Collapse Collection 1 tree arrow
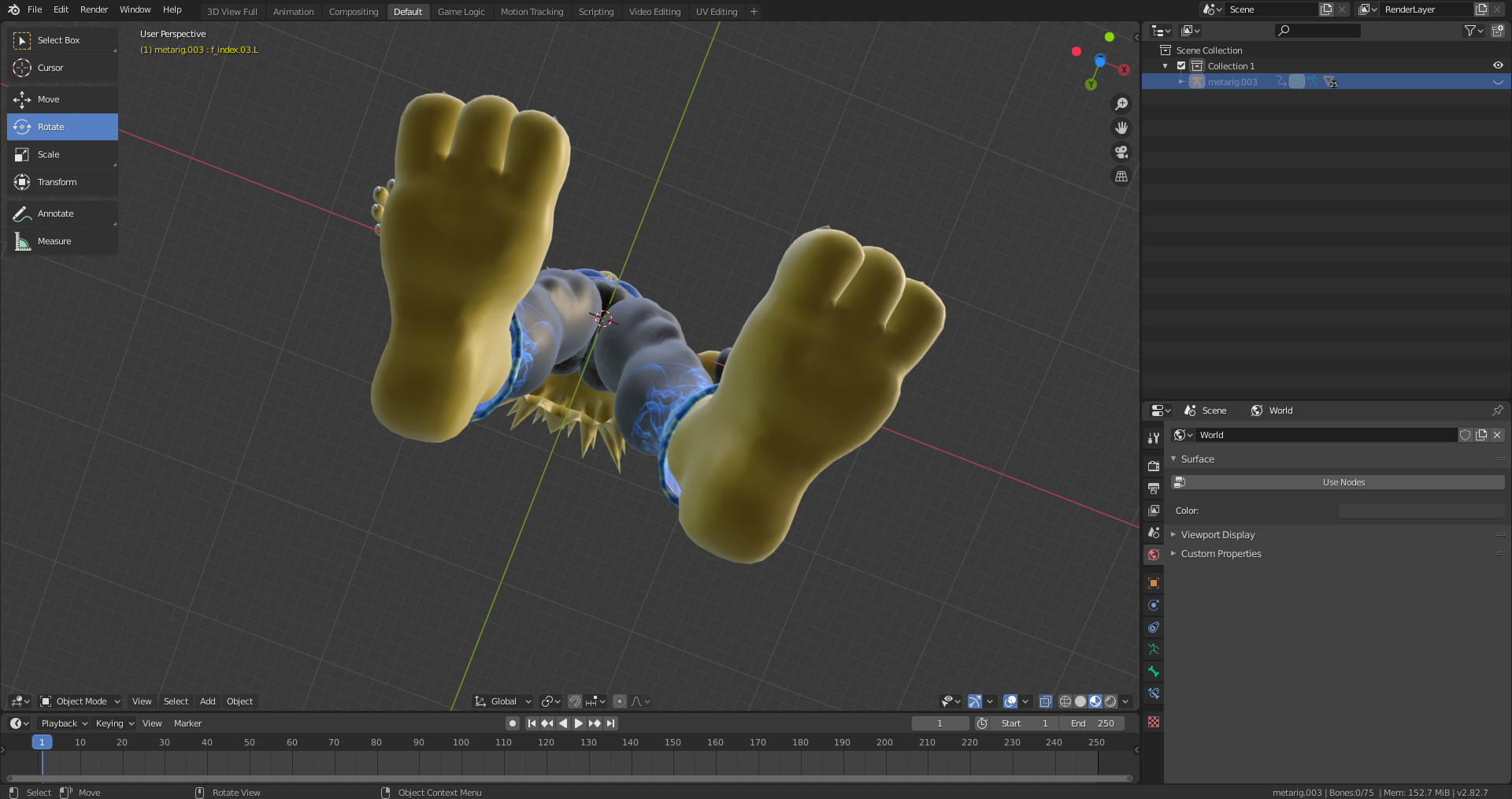The image size is (1512, 799). tap(1165, 66)
